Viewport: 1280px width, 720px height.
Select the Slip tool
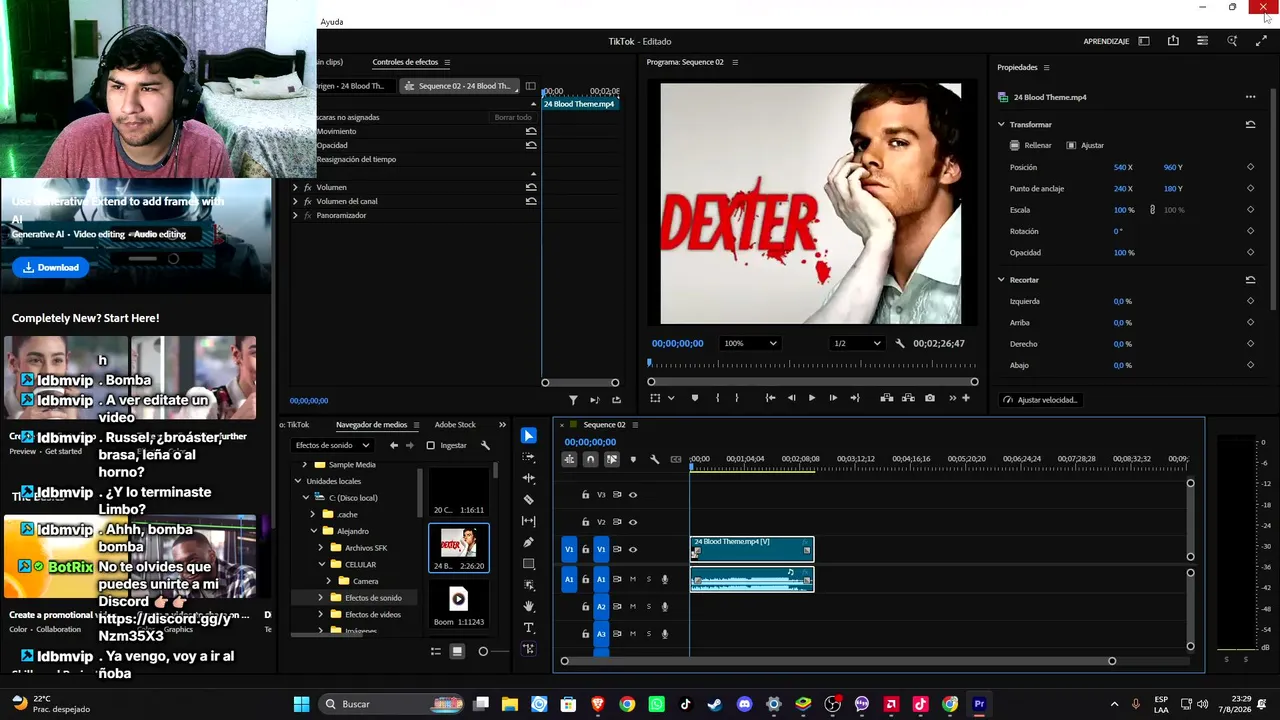coord(528,521)
